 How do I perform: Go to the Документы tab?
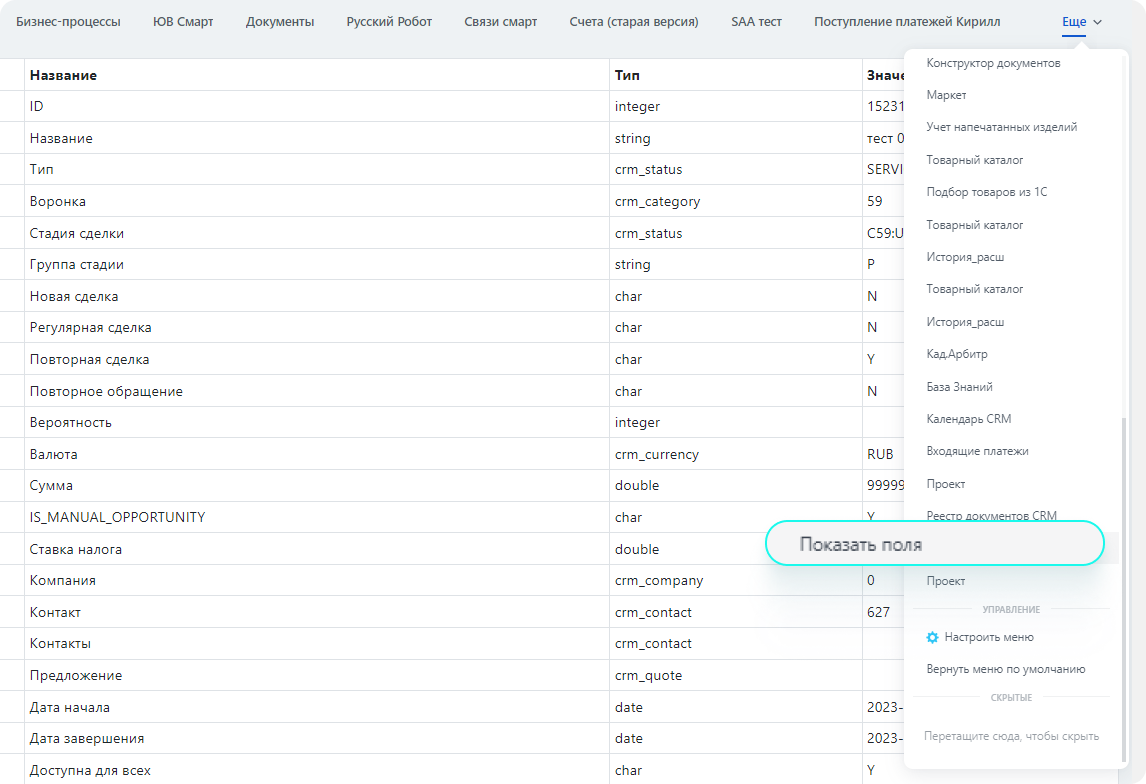280,22
